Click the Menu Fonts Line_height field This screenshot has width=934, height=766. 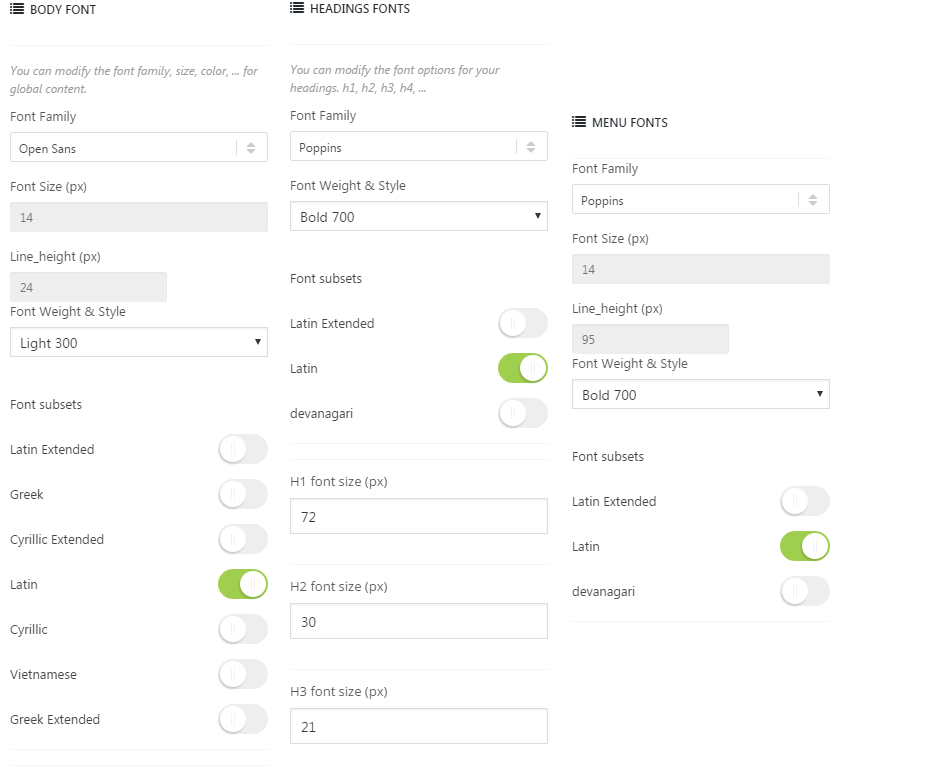650,339
